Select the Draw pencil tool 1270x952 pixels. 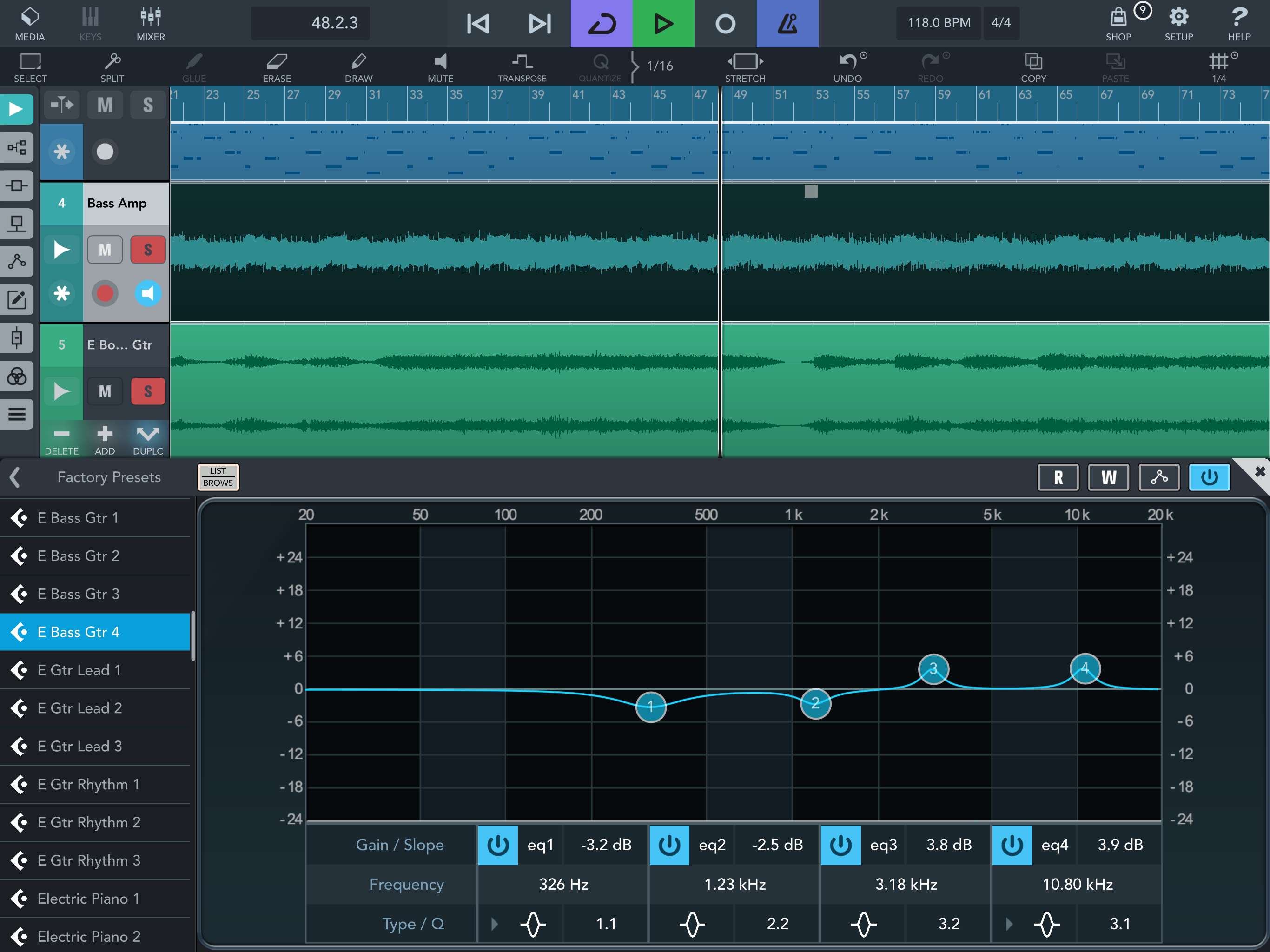tap(358, 66)
